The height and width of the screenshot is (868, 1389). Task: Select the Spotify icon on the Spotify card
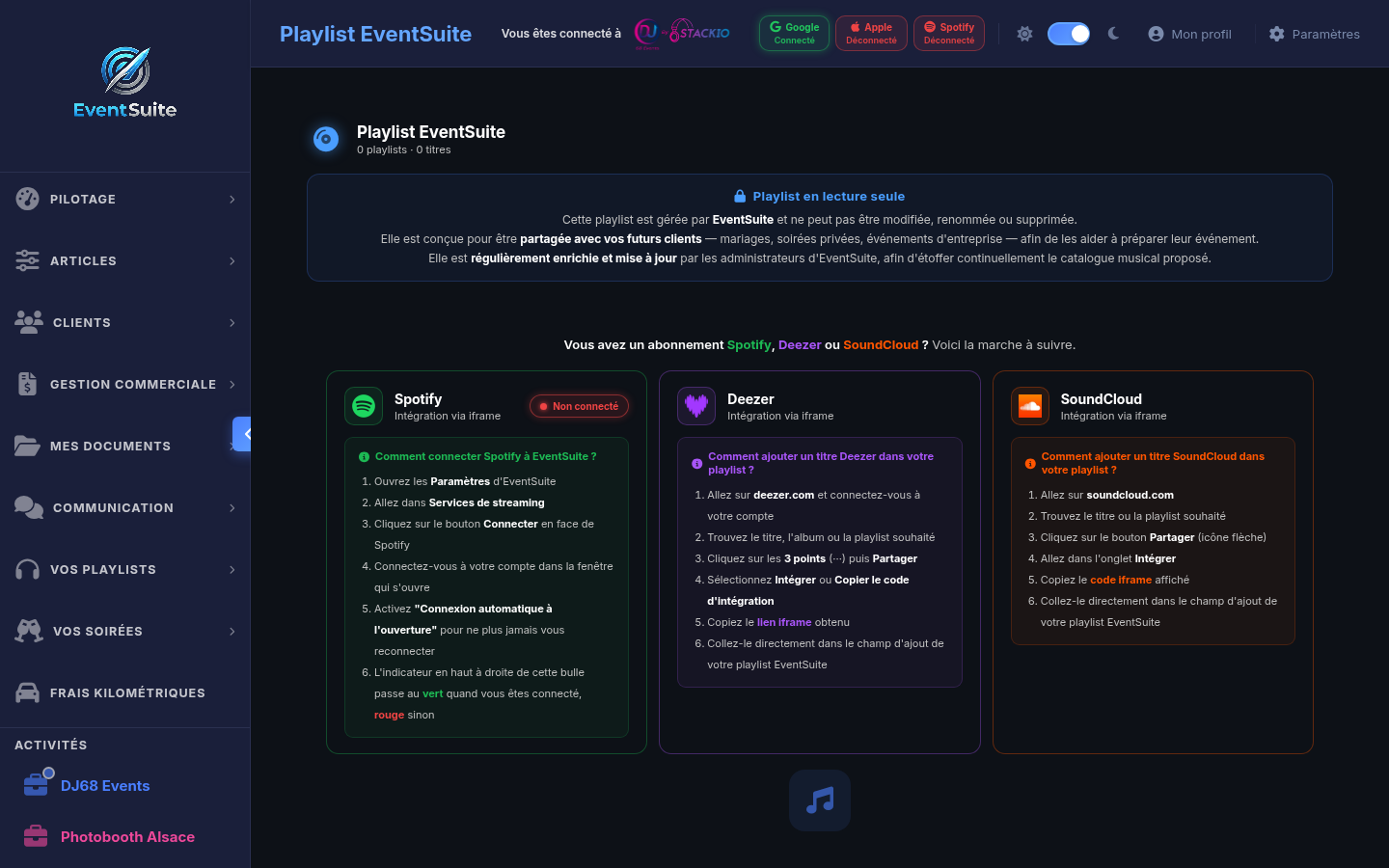point(364,406)
